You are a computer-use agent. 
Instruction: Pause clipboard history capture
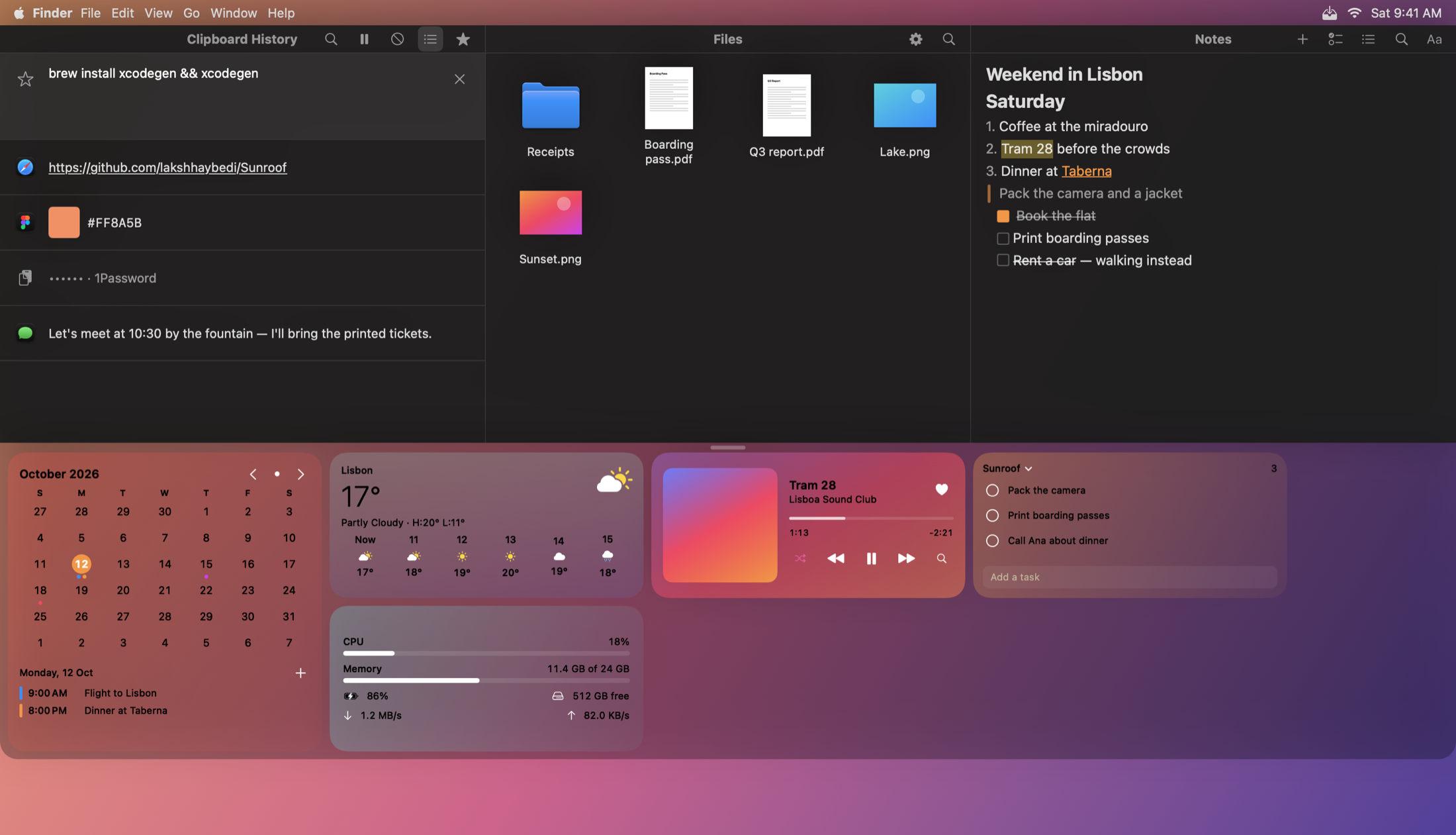(x=364, y=39)
